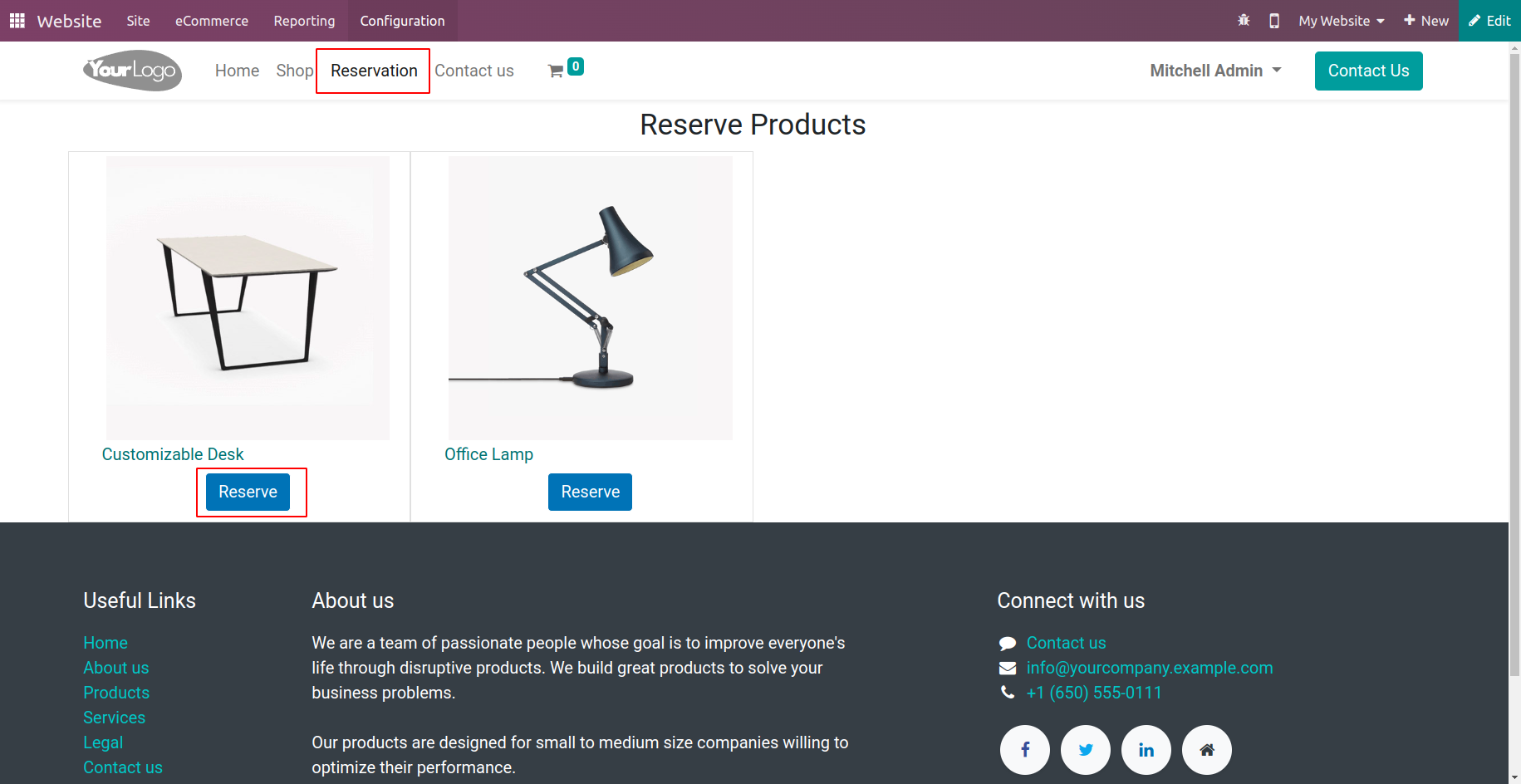Open the Office Lamp product image
This screenshot has width=1521, height=784.
[591, 298]
